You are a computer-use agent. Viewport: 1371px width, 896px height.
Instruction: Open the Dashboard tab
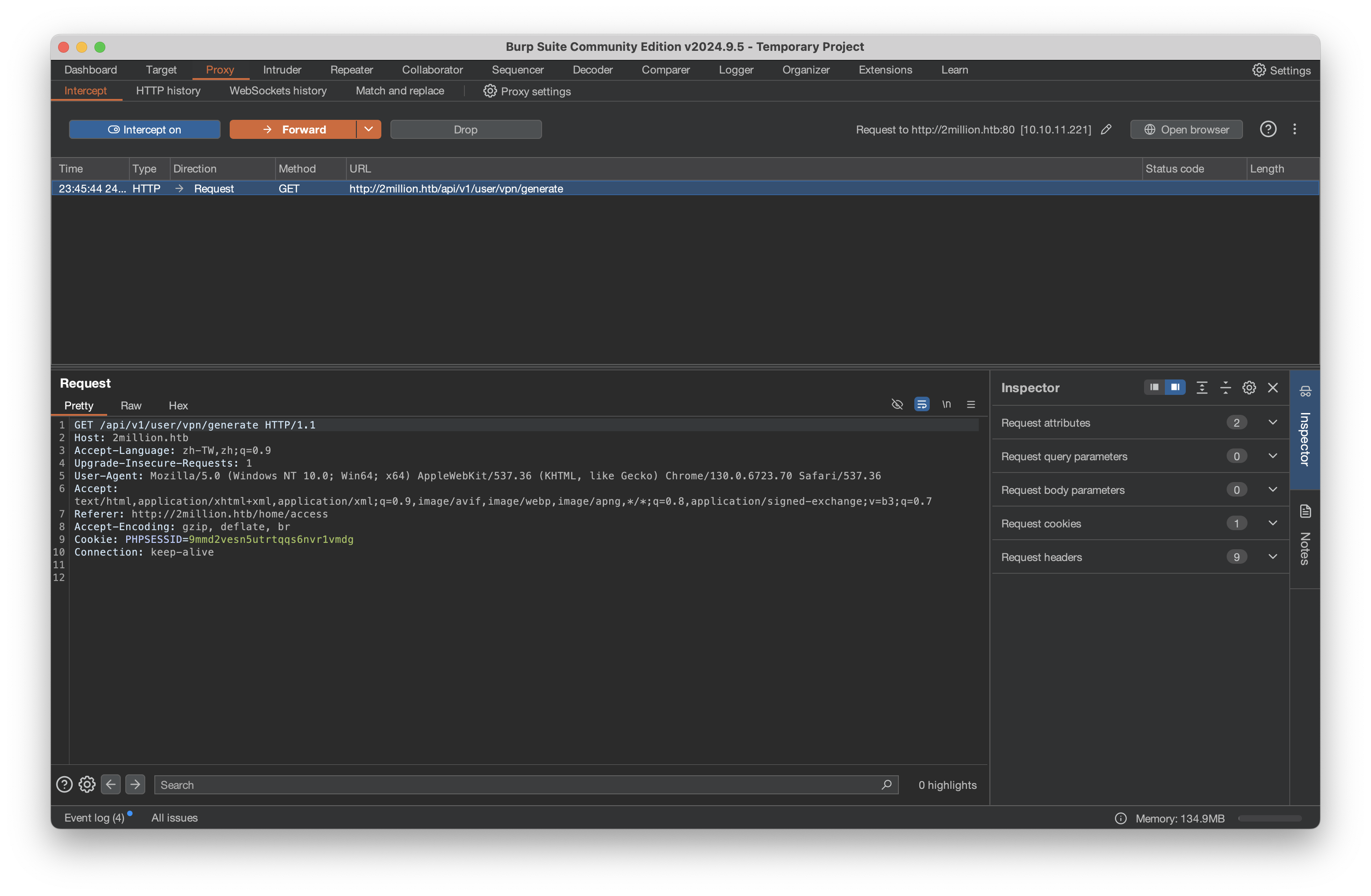pos(90,70)
